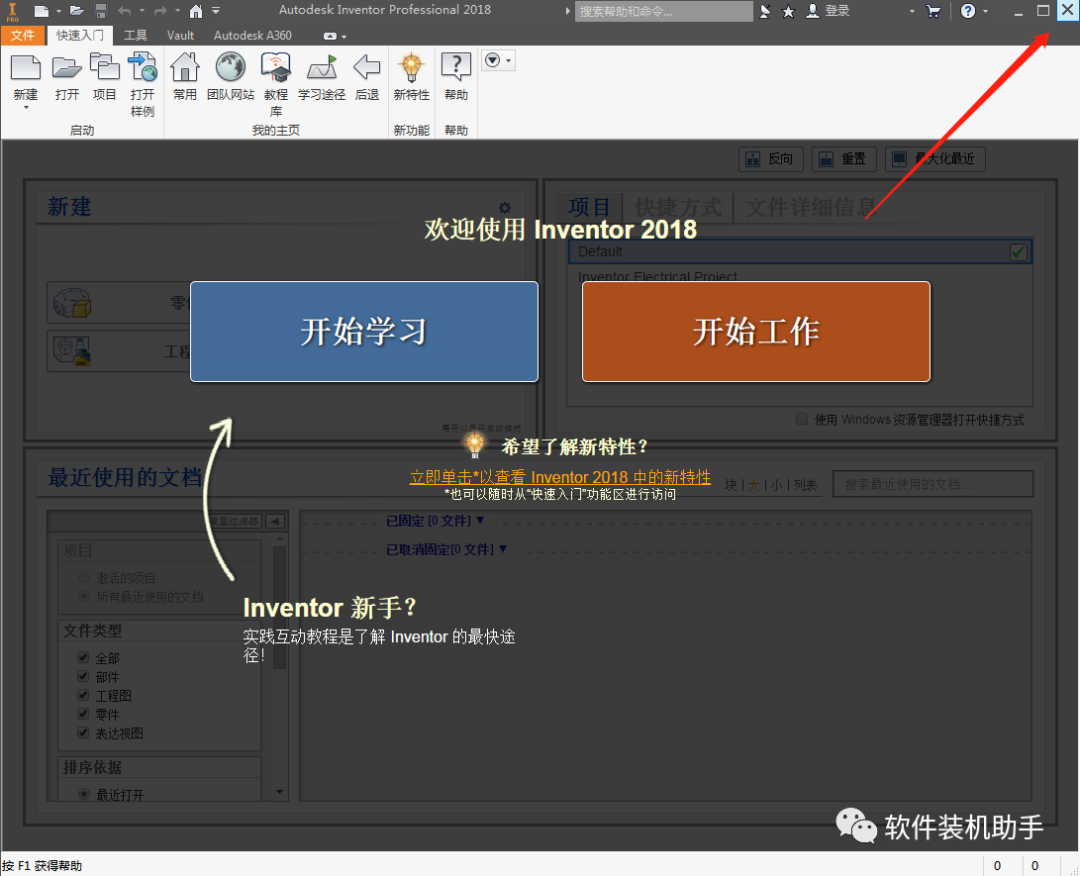The width and height of the screenshot is (1080, 876).
Task: Switch to the Vault ribbon tab
Action: 180,35
